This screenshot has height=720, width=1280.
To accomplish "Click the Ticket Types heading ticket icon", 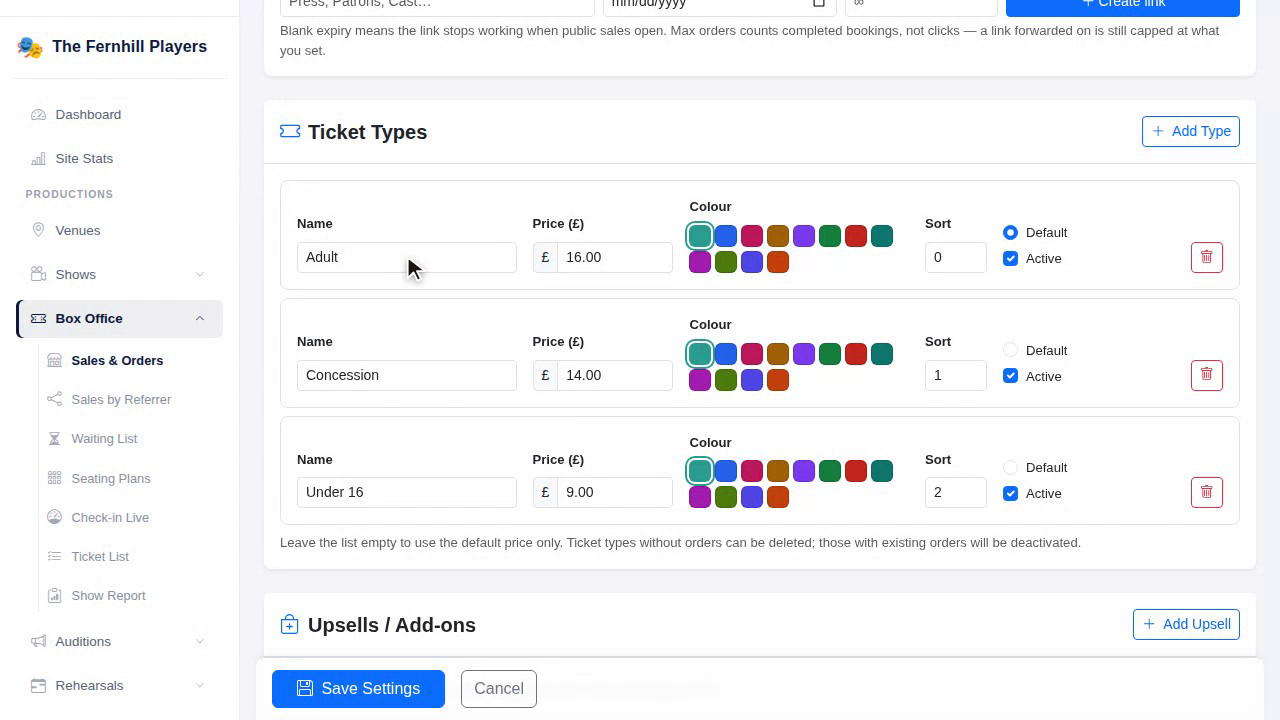I will pyautogui.click(x=290, y=132).
